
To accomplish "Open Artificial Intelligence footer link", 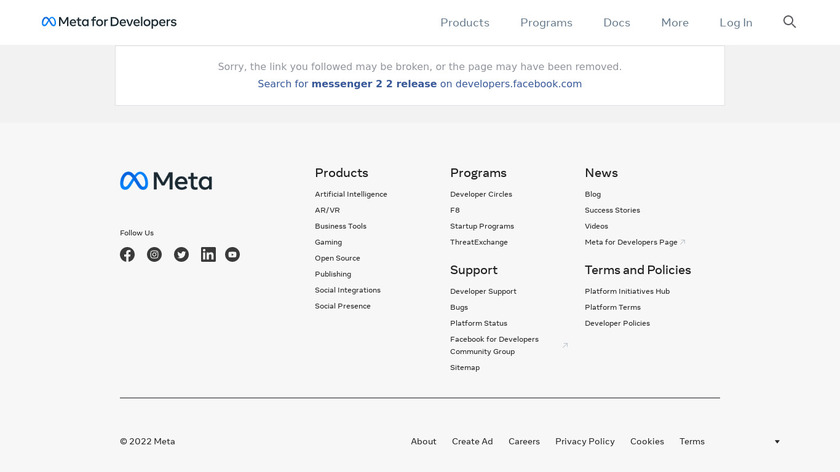I will [x=351, y=194].
